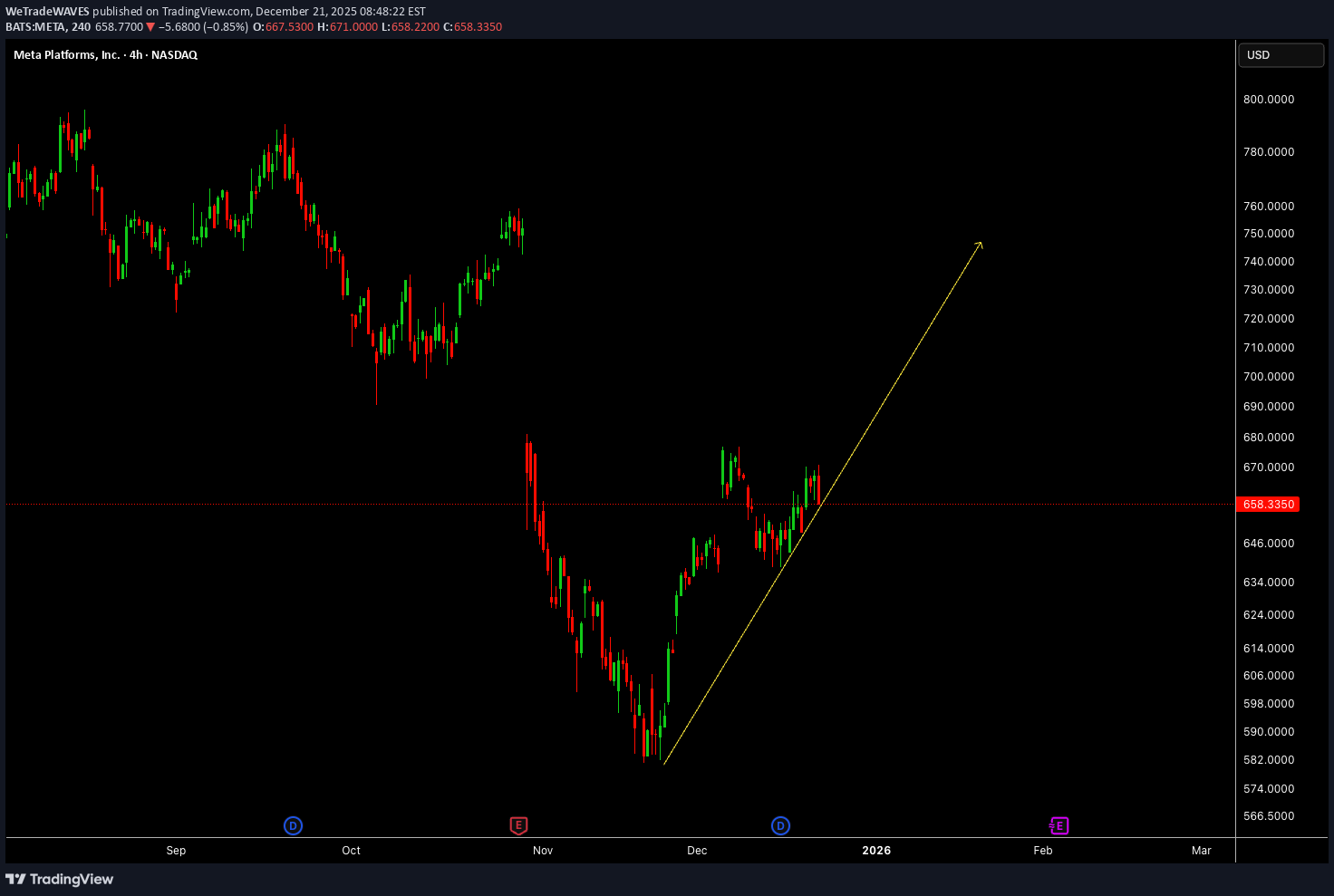
Task: Click the dividend marker just before Oct
Action: click(x=293, y=825)
